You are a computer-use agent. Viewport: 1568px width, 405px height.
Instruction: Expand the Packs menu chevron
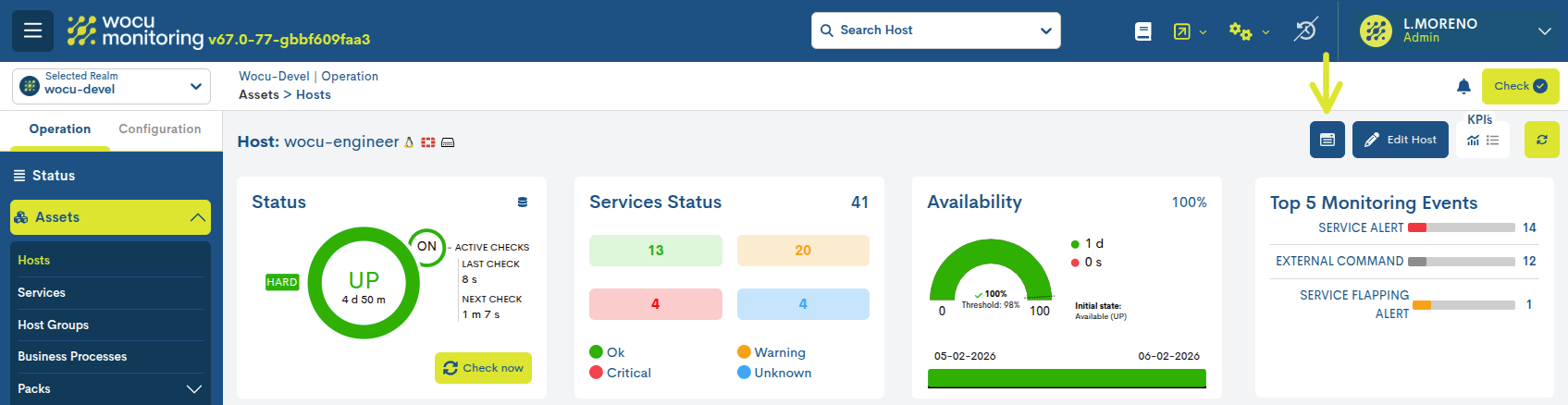(x=194, y=389)
